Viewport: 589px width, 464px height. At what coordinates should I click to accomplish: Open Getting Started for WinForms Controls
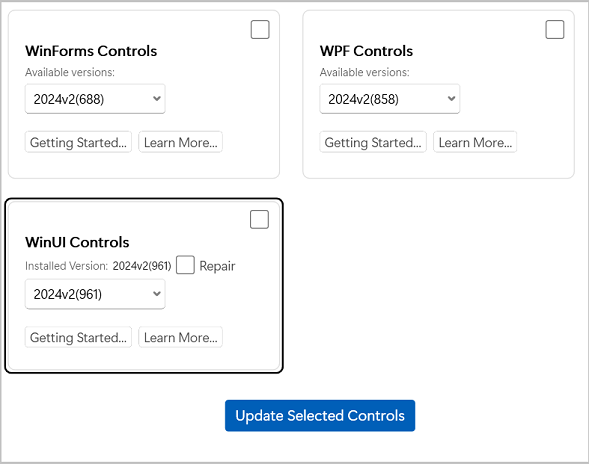coord(78,142)
